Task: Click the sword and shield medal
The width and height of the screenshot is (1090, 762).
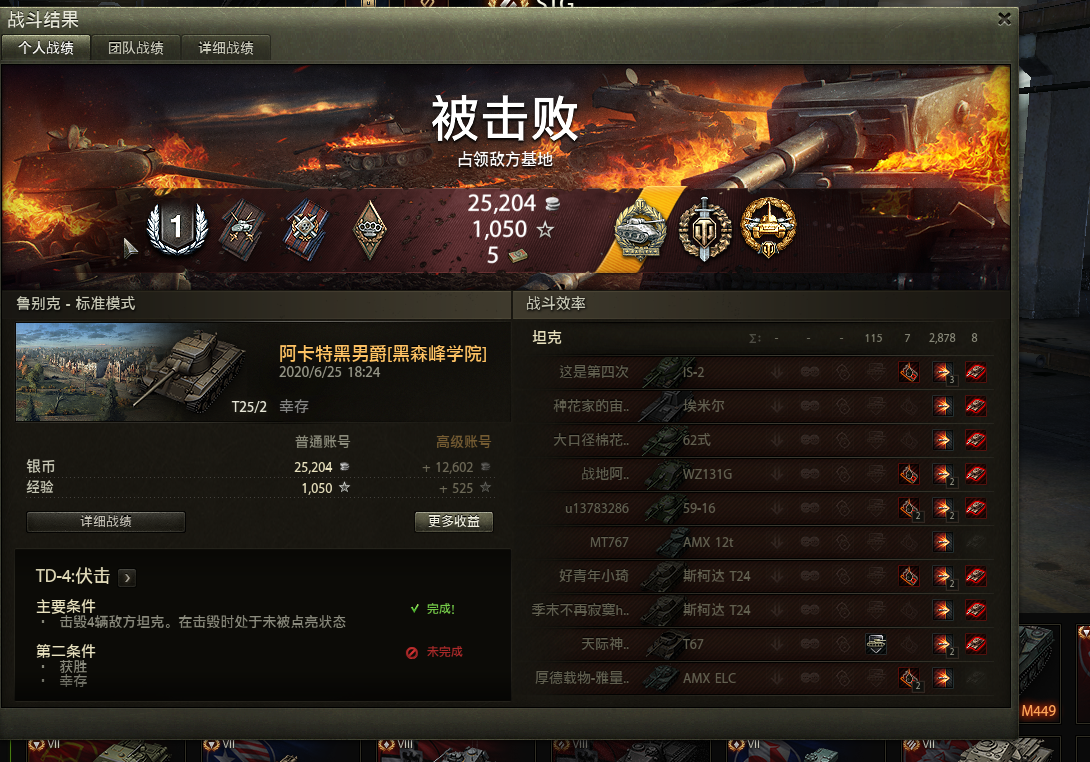Action: tap(704, 229)
